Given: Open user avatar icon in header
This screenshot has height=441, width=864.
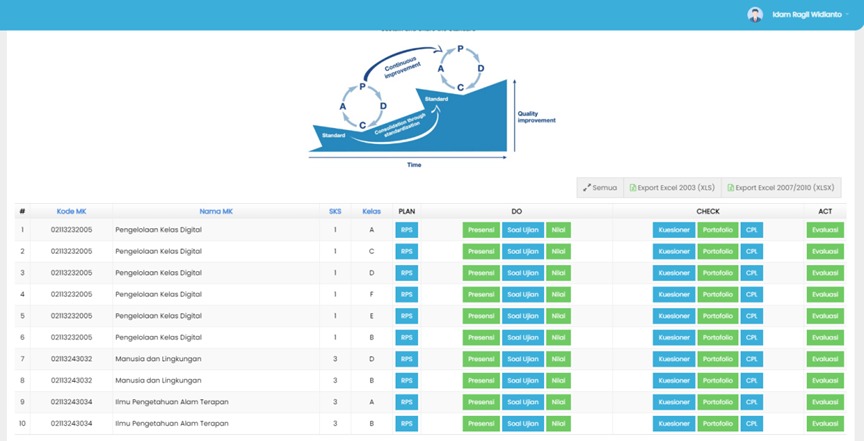Looking at the screenshot, I should (755, 14).
